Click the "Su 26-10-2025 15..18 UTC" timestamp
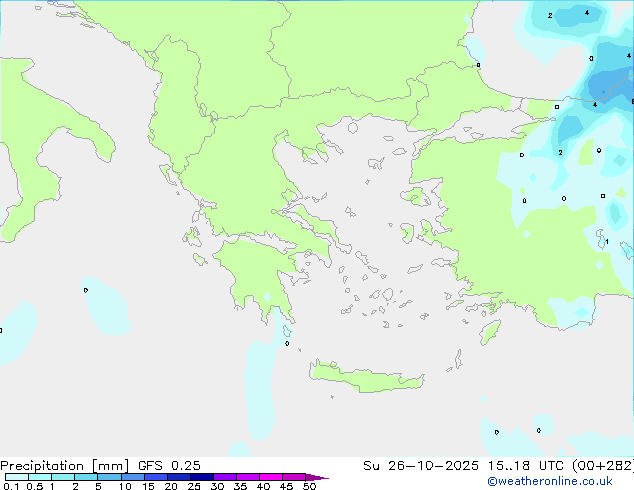Image resolution: width=634 pixels, height=490 pixels. point(463,466)
